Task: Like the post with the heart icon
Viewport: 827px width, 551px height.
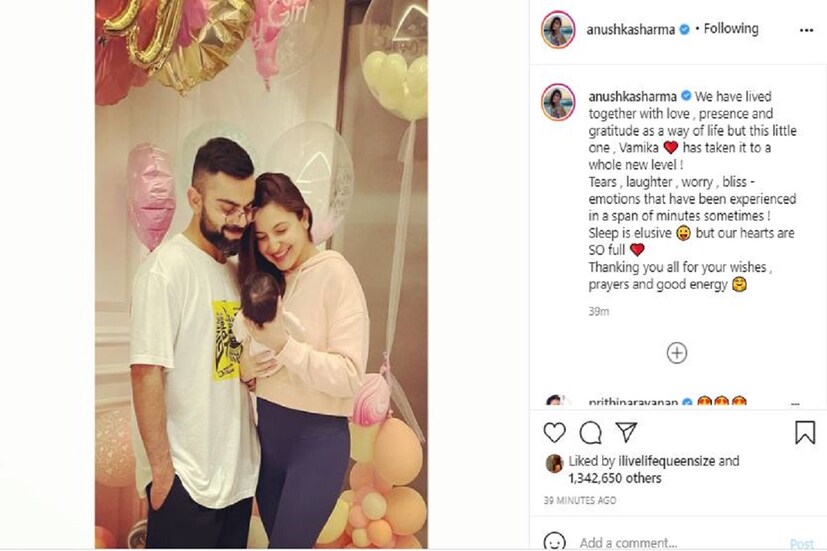Action: [554, 433]
